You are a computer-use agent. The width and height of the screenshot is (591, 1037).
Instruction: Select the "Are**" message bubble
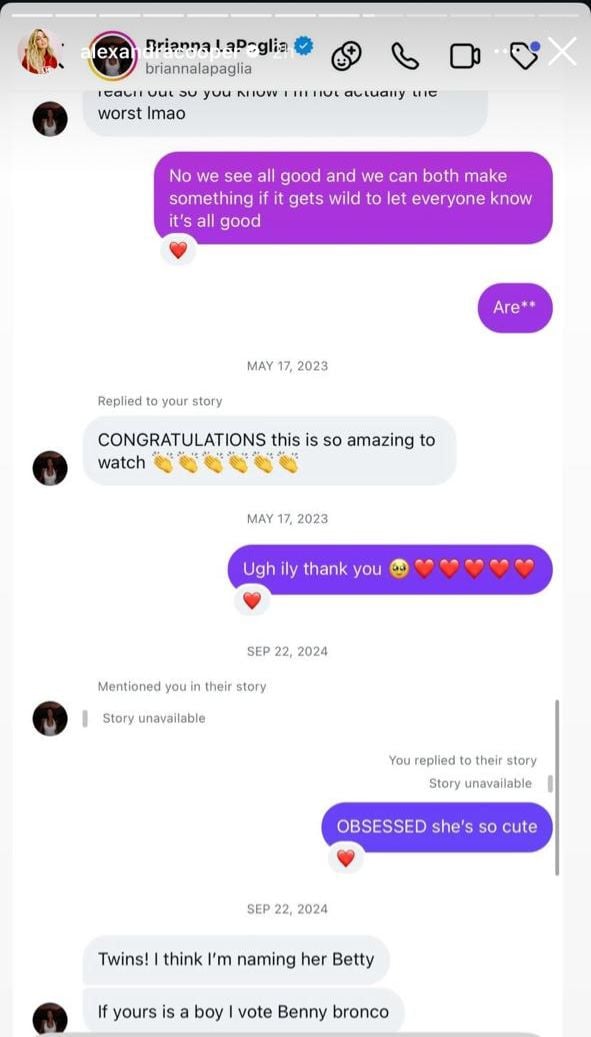(515, 308)
